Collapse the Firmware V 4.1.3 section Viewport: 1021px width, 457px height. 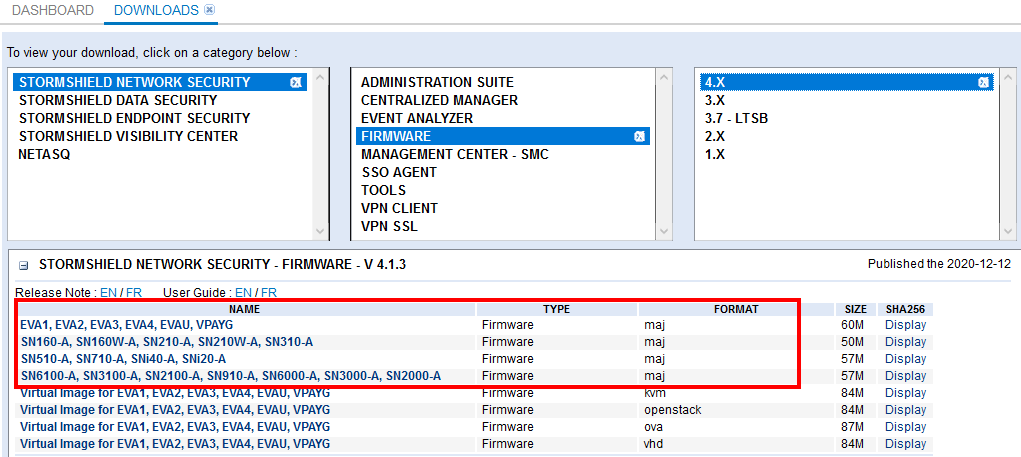pos(23,266)
